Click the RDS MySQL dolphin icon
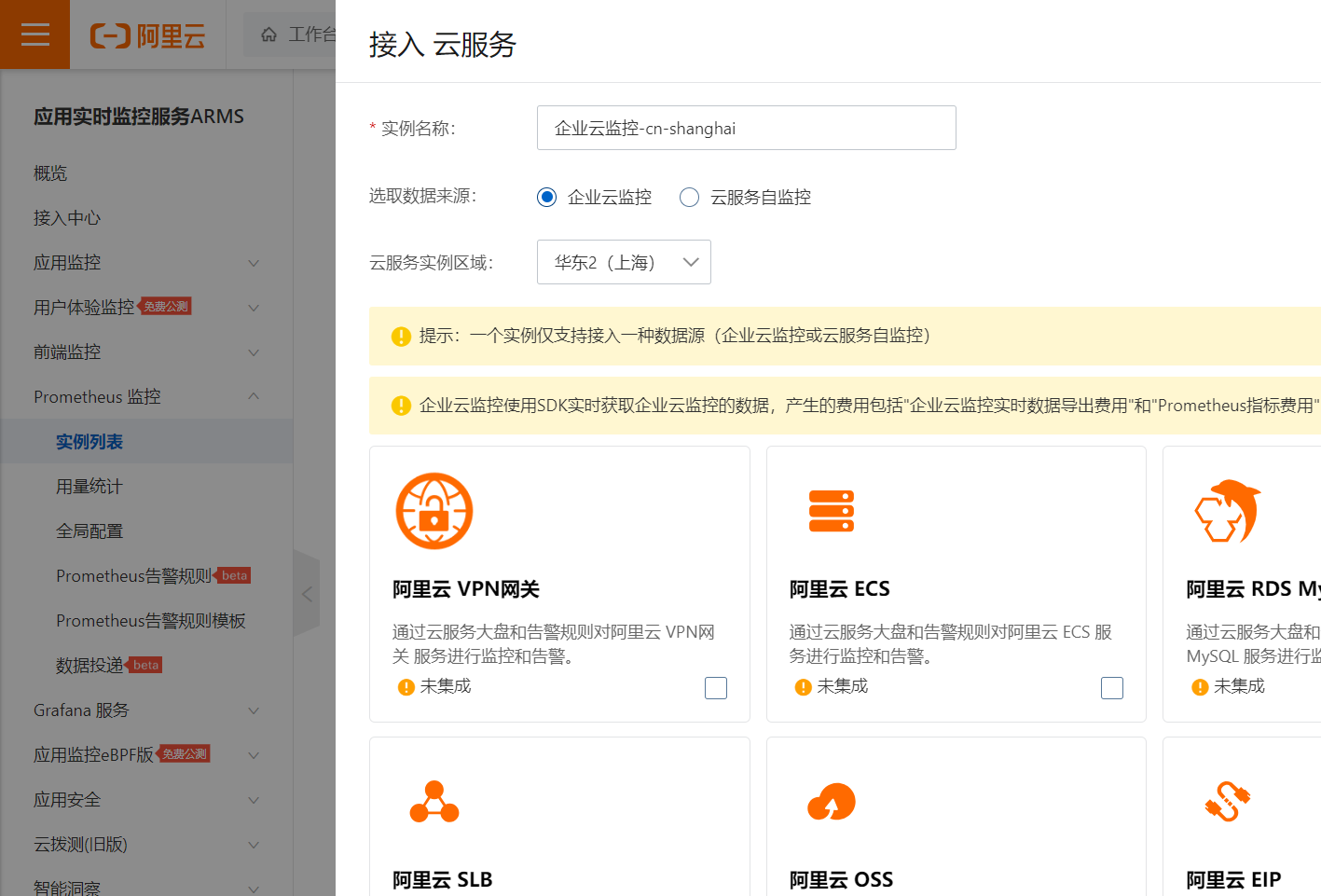The height and width of the screenshot is (896, 1321). (x=1228, y=511)
